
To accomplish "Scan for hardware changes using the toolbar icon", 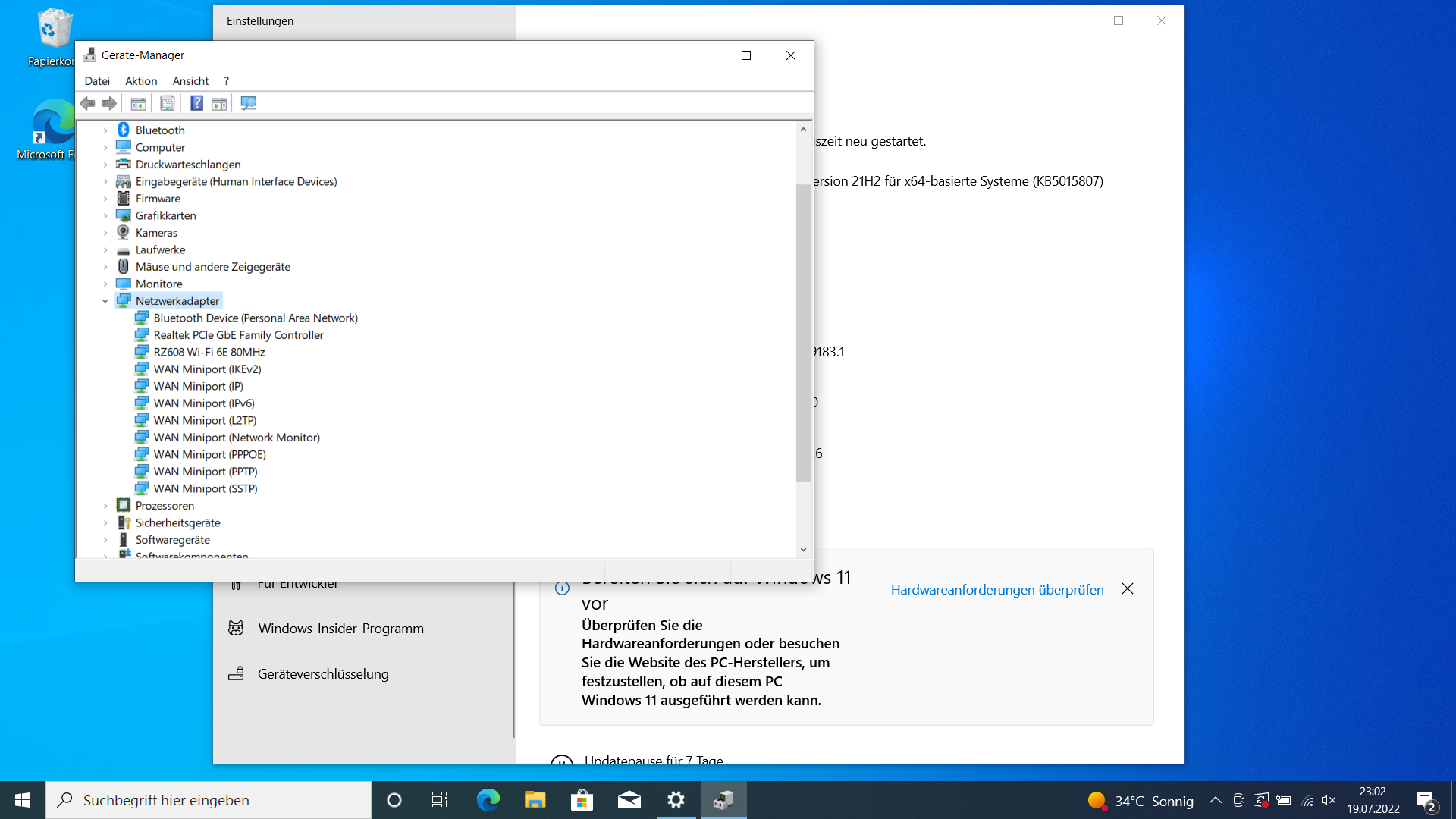I will [x=248, y=103].
